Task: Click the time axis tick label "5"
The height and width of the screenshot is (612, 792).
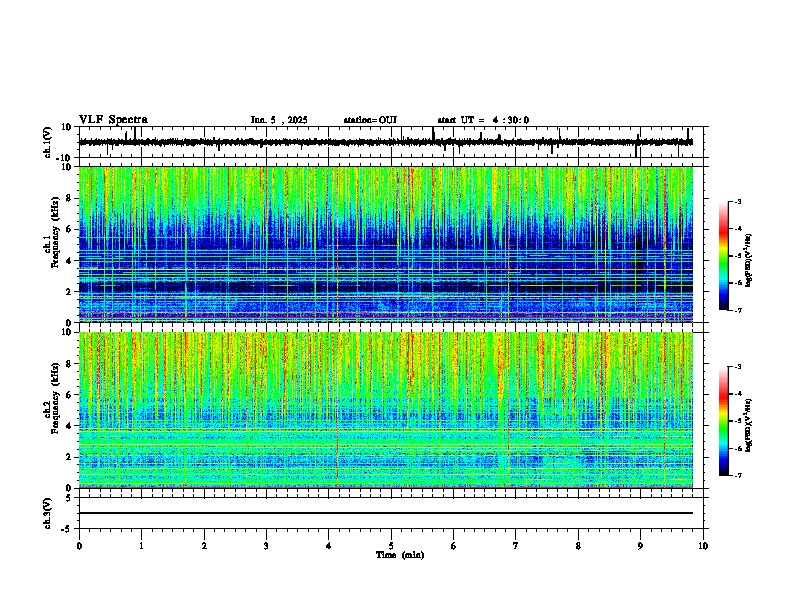Action: (x=391, y=546)
